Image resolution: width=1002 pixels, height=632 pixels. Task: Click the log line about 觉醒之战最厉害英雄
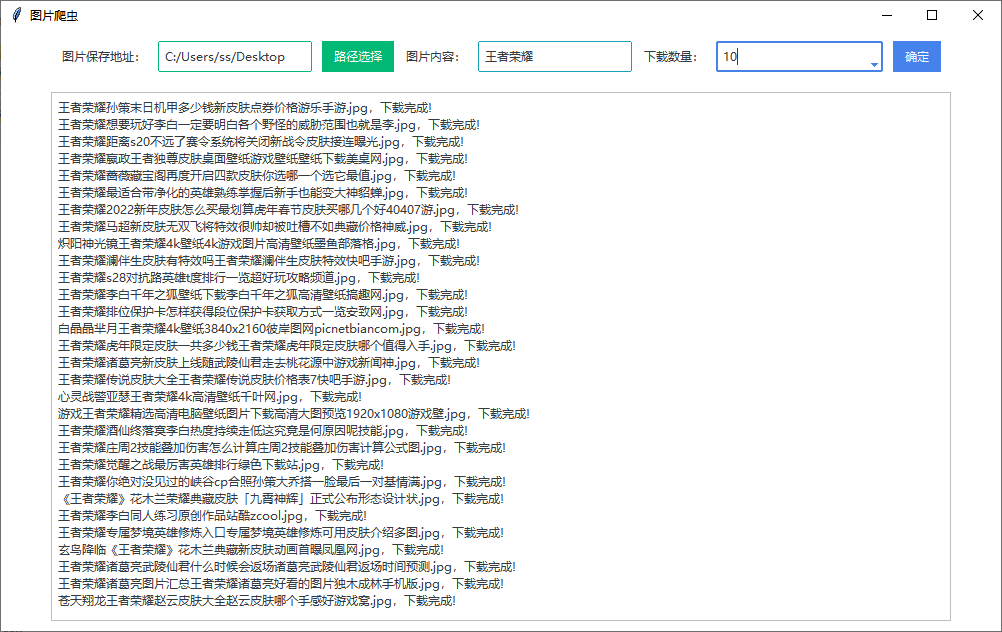pos(221,465)
